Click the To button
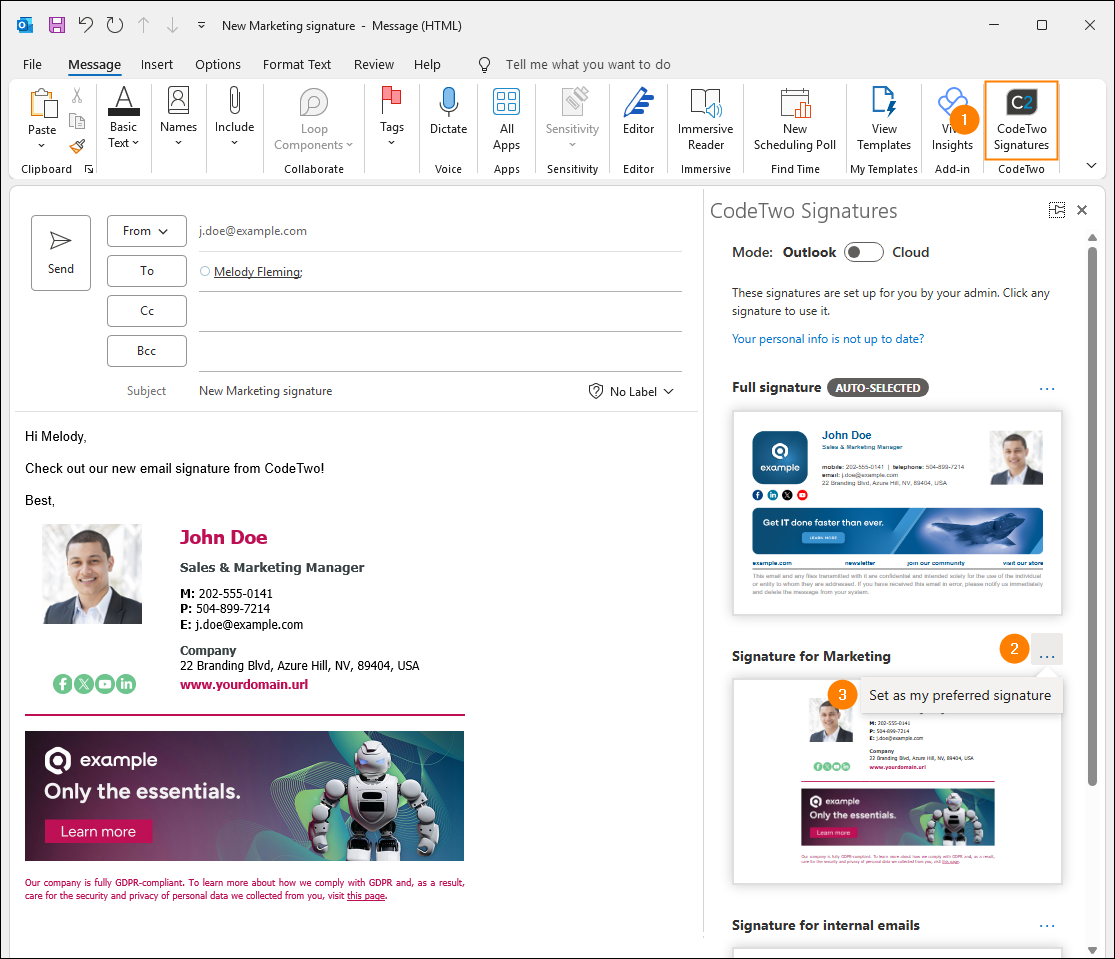Viewport: 1115px width, 959px height. (146, 271)
